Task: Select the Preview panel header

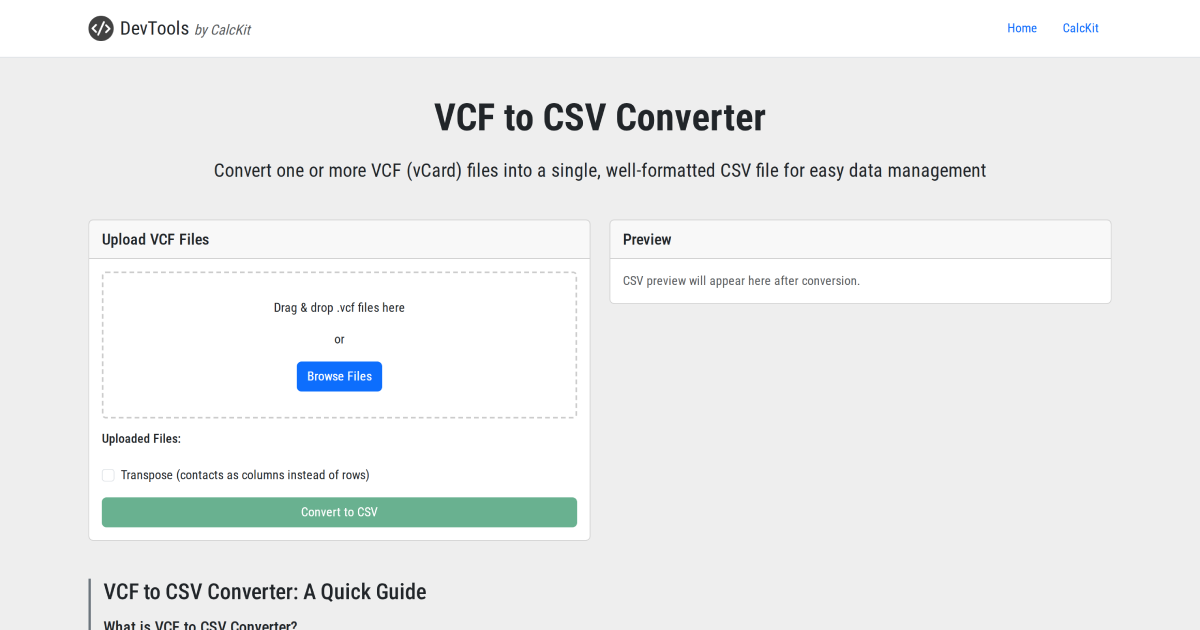Action: (x=646, y=239)
